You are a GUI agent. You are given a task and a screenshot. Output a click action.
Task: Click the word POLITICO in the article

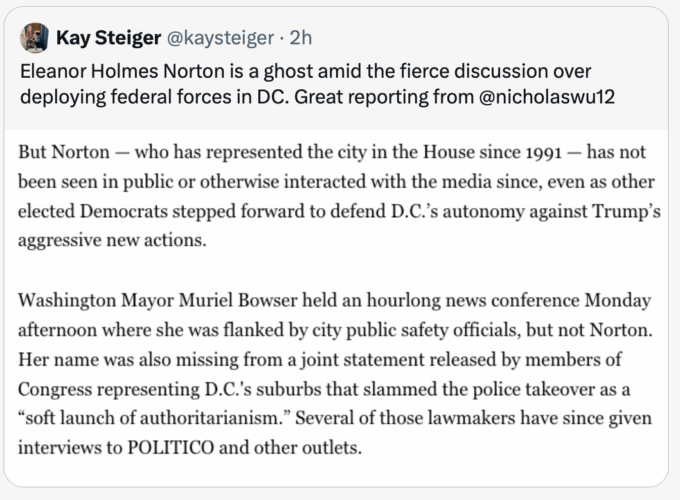click(x=170, y=448)
